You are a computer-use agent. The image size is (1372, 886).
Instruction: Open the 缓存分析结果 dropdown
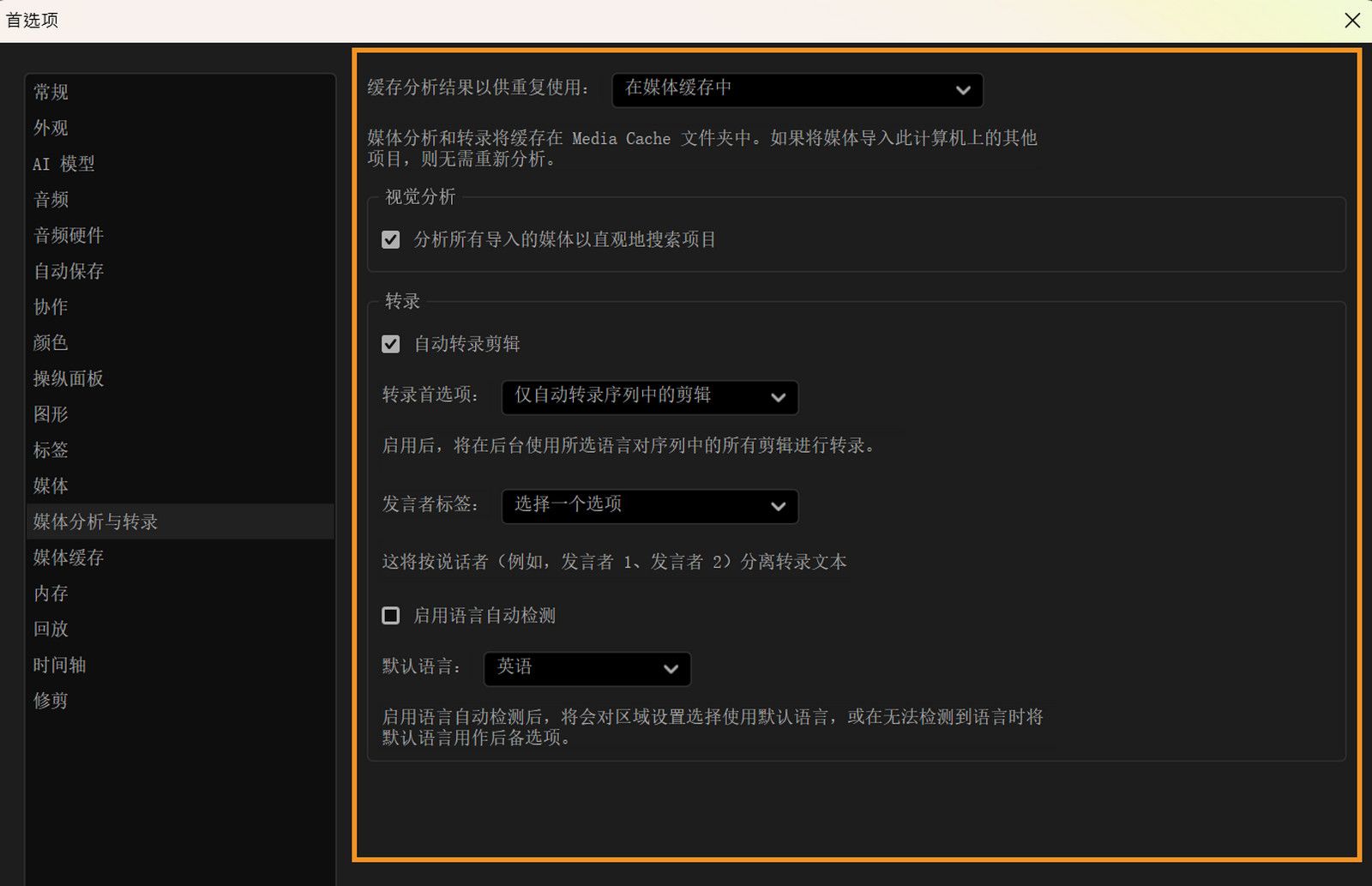click(x=797, y=90)
